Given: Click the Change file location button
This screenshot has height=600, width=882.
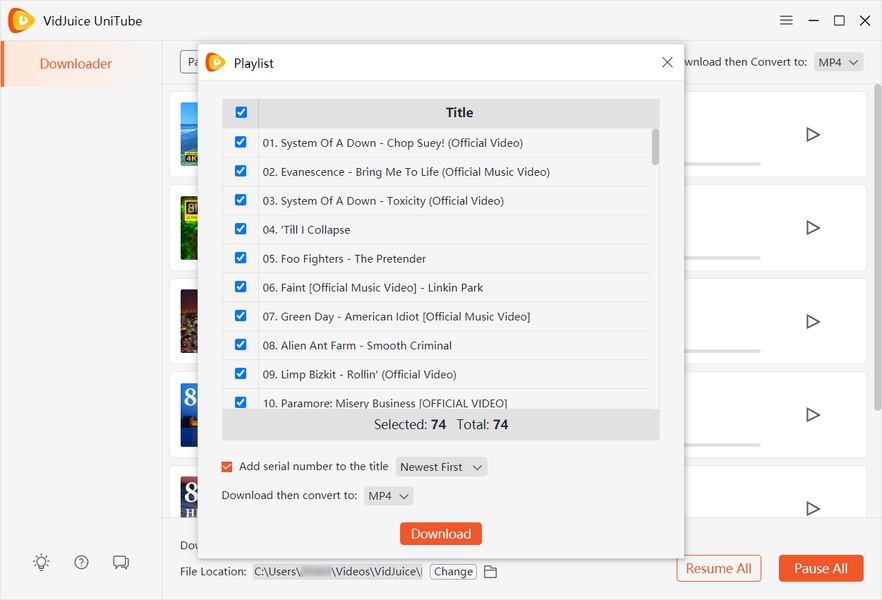Looking at the screenshot, I should coord(453,572).
